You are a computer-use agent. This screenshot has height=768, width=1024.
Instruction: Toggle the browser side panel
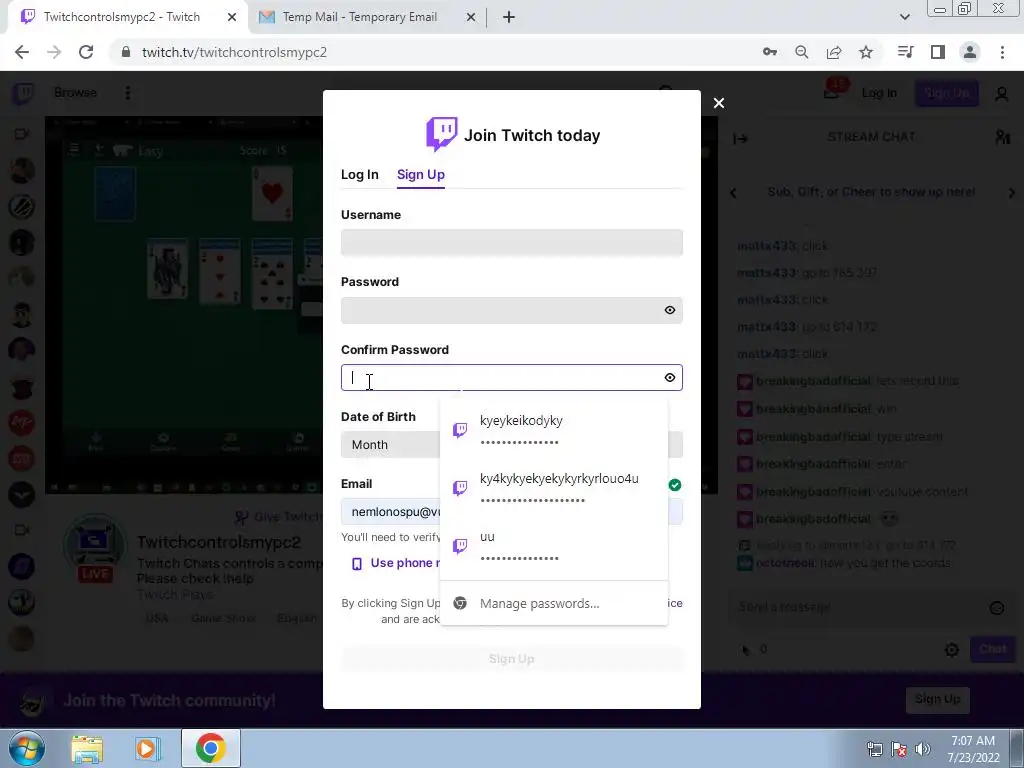938,52
